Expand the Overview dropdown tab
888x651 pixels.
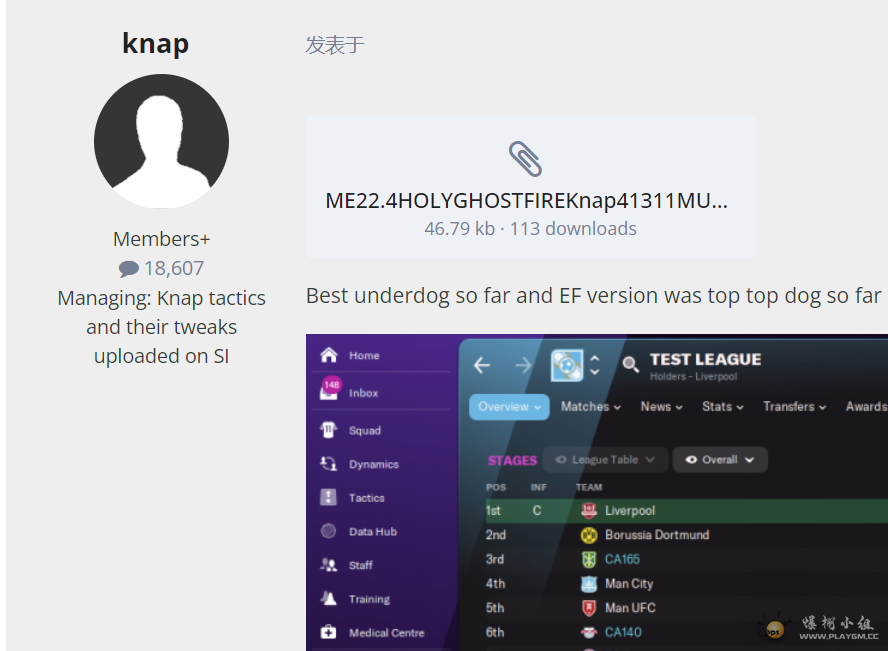509,407
